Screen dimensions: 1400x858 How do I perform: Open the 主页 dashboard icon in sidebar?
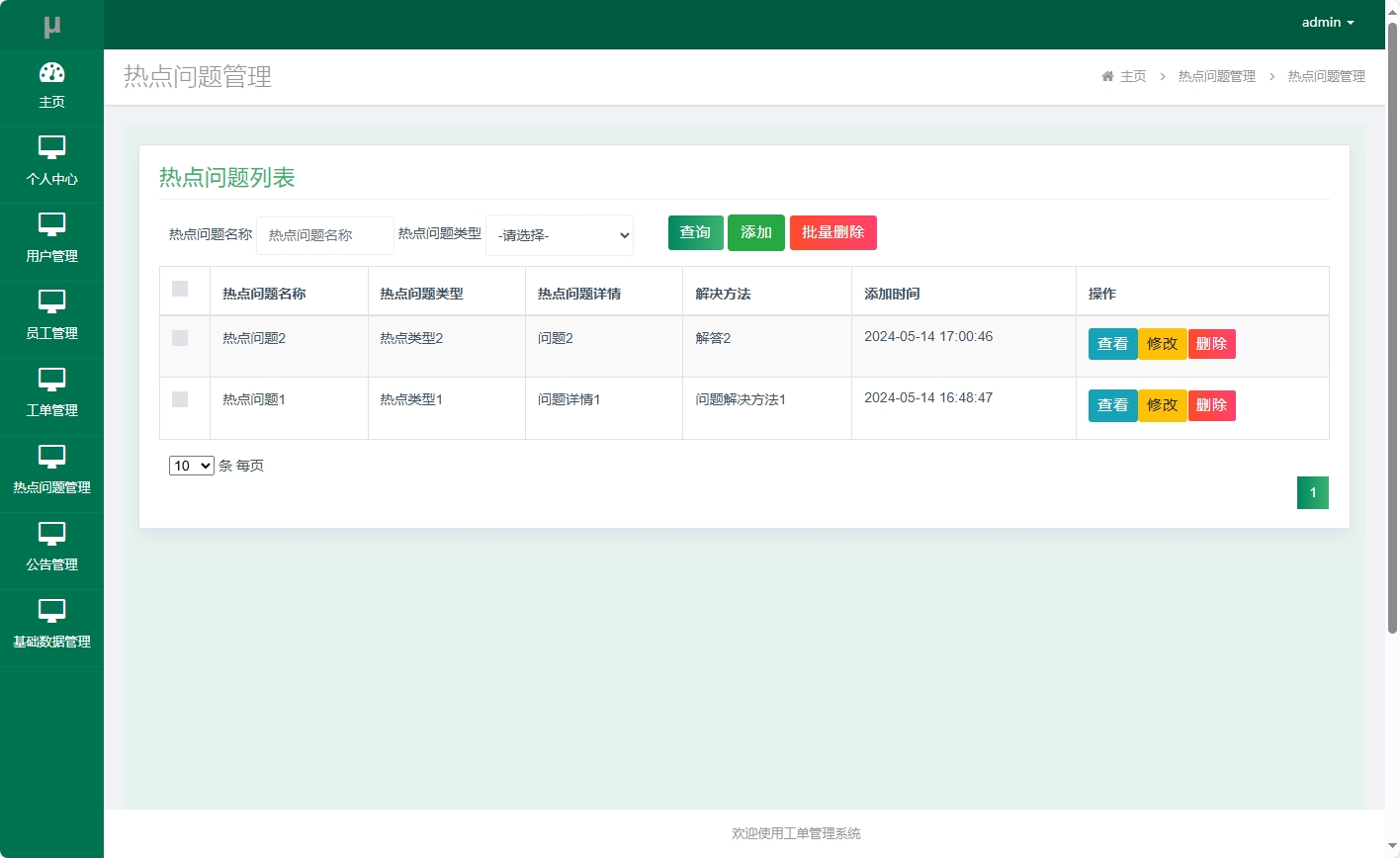51,73
